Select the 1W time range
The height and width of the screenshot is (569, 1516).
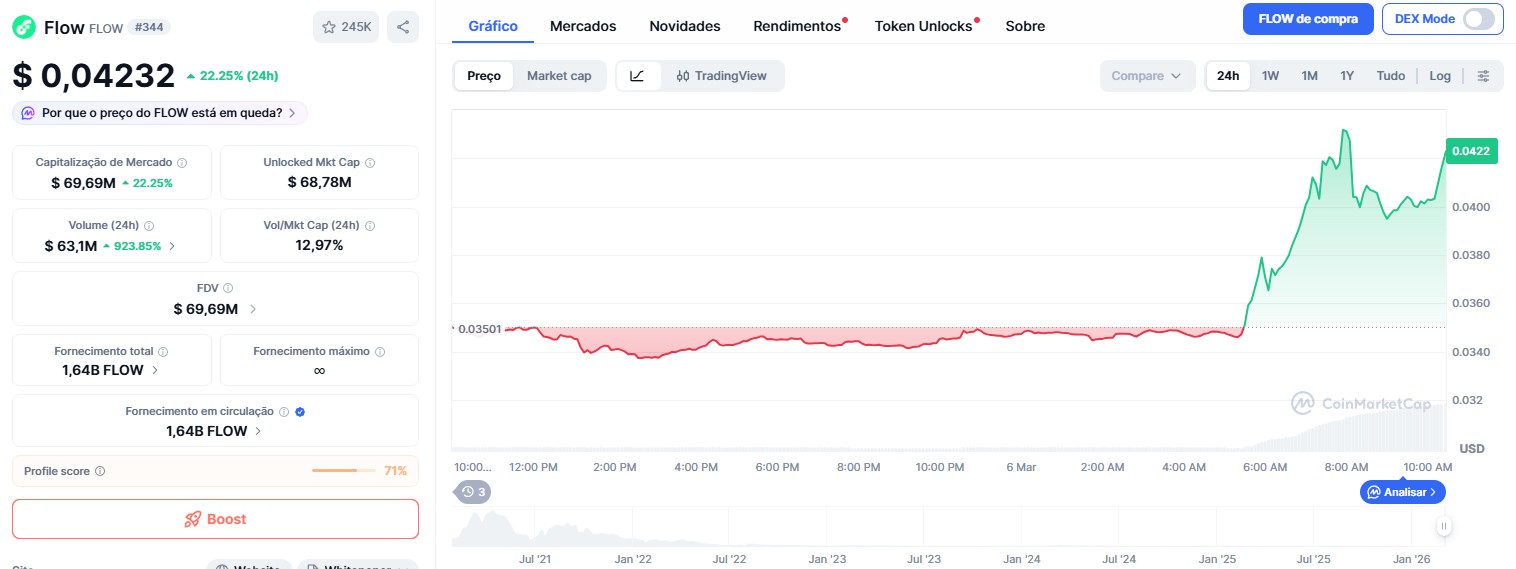point(1270,76)
